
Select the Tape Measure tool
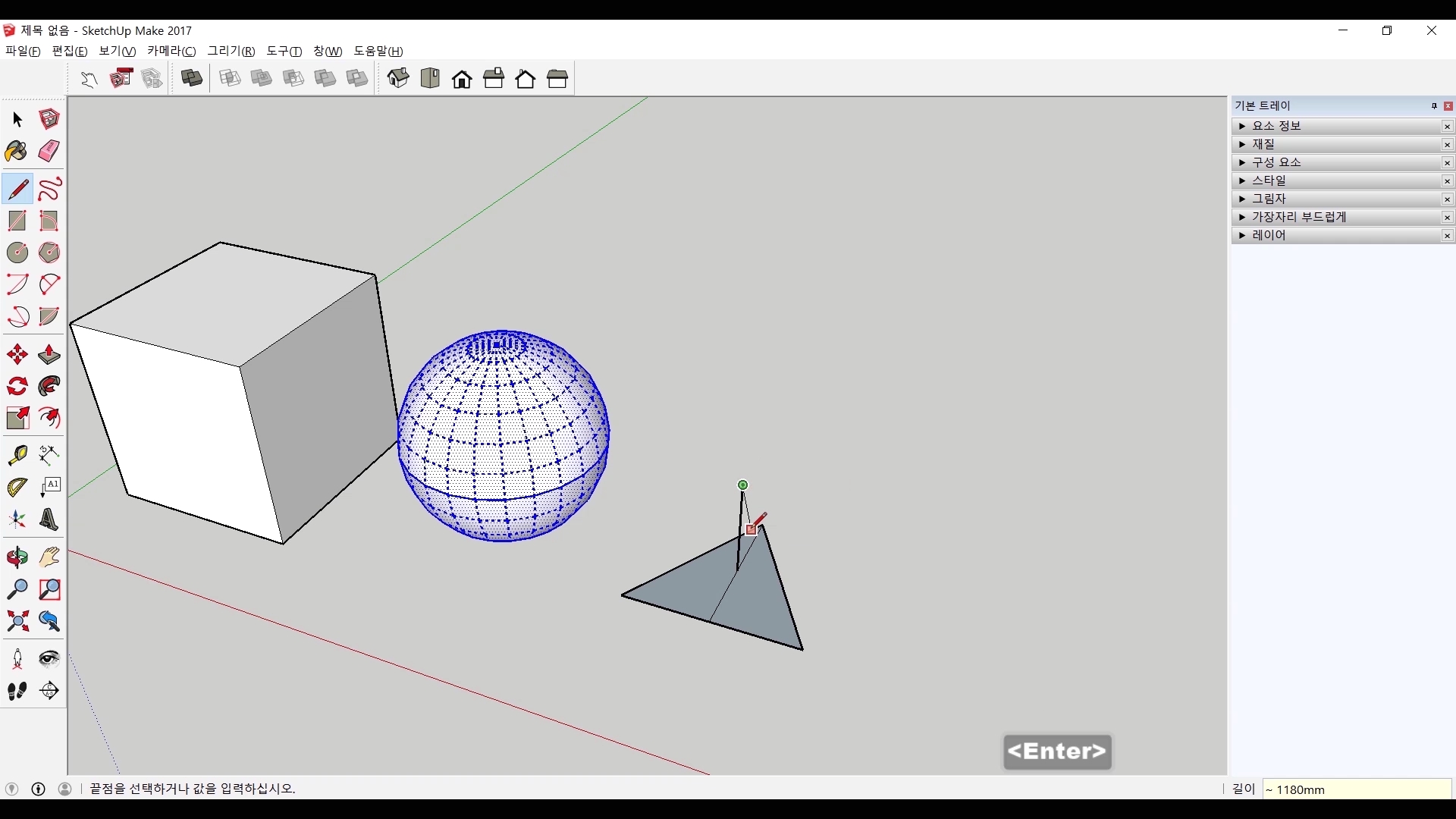17,455
